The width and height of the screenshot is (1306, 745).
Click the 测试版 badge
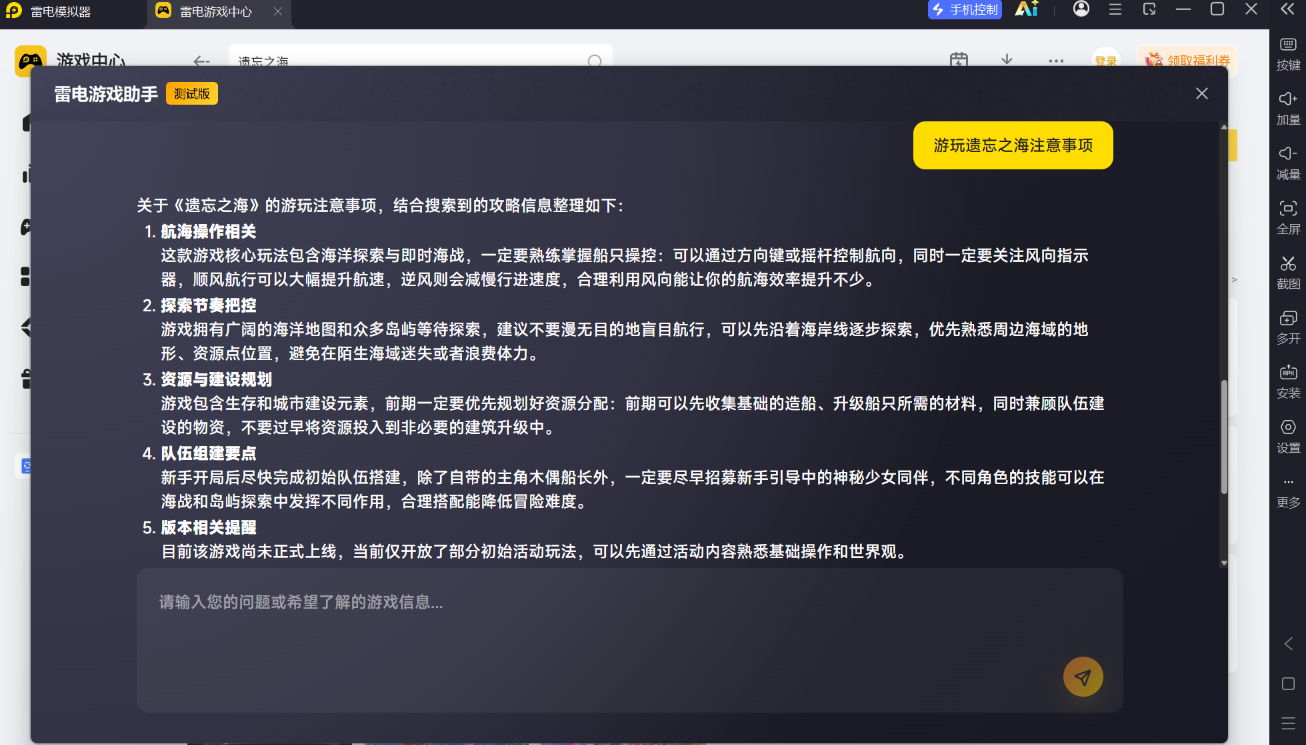point(192,94)
